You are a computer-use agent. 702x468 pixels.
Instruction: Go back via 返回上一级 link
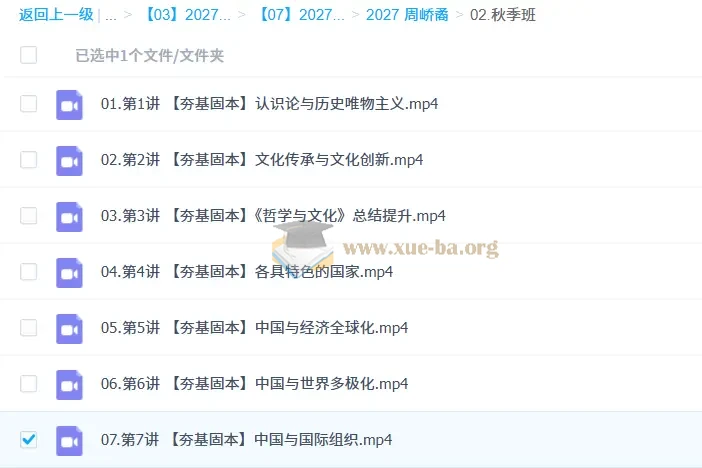pos(56,15)
